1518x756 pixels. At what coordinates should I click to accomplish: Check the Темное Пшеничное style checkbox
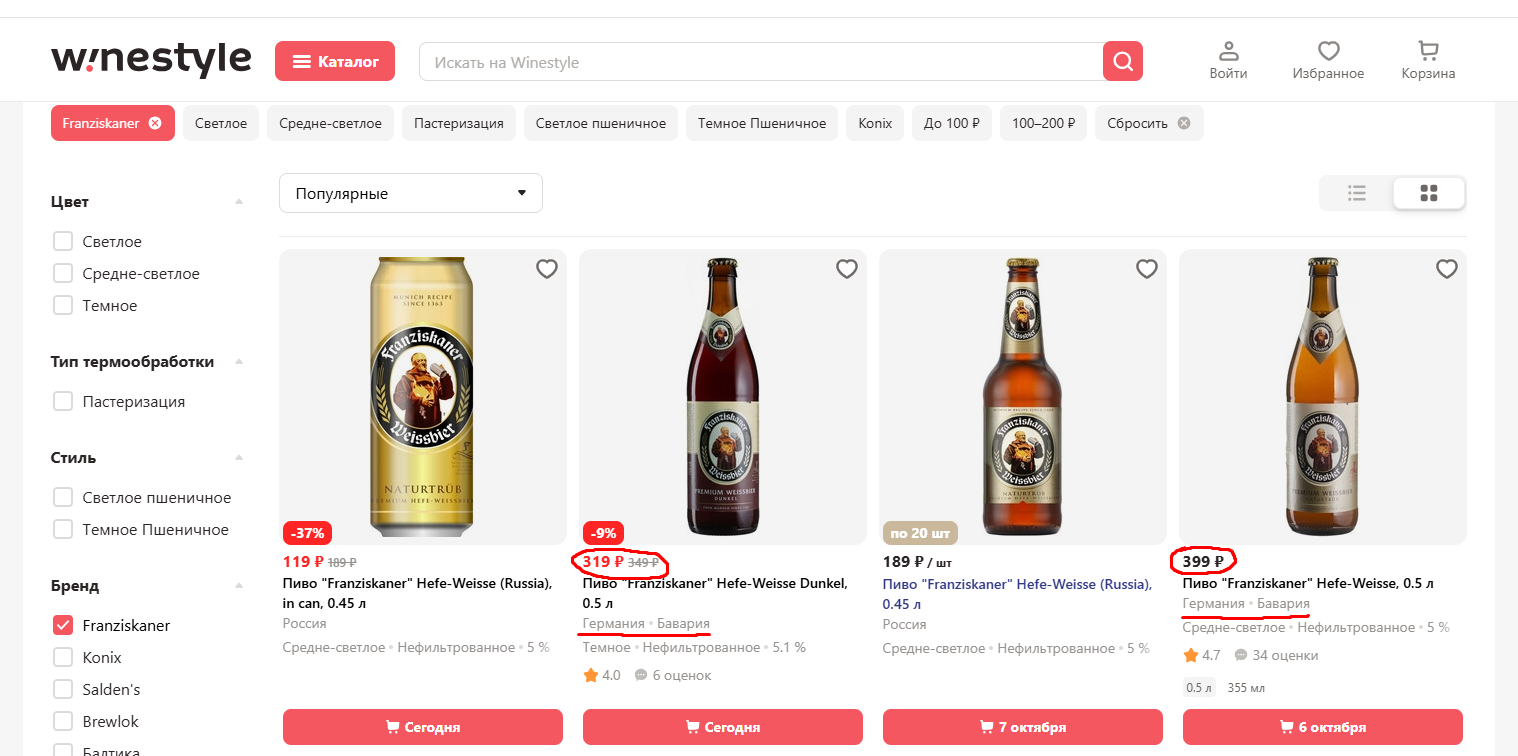pyautogui.click(x=63, y=529)
